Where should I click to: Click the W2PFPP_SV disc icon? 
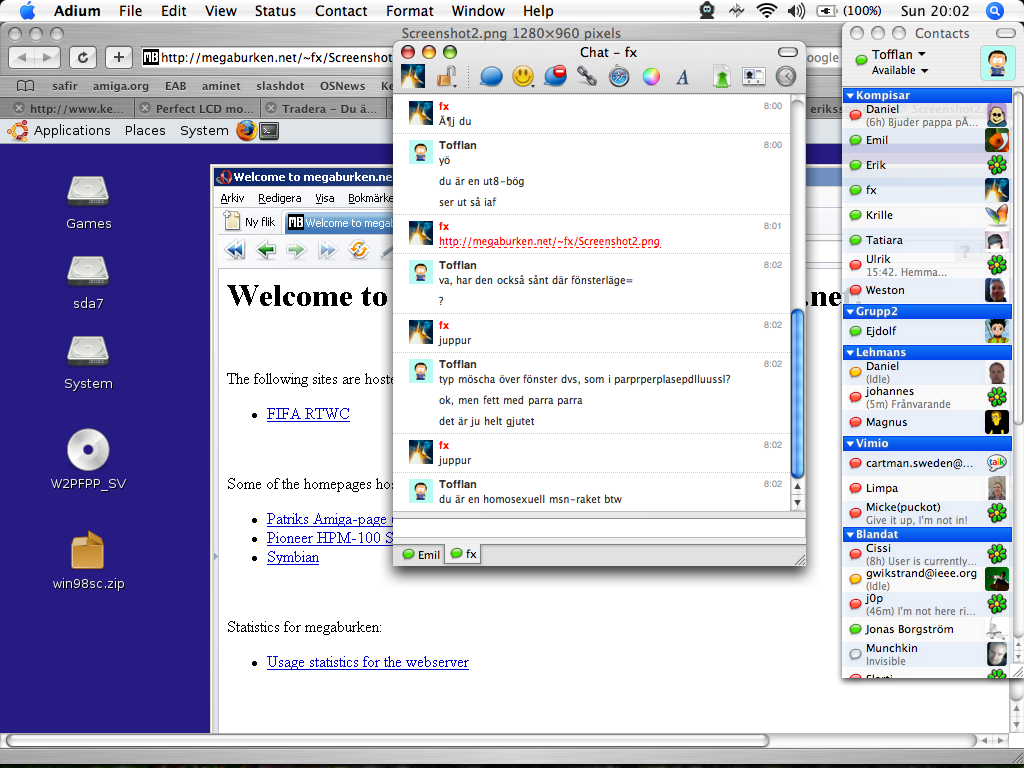[88, 449]
